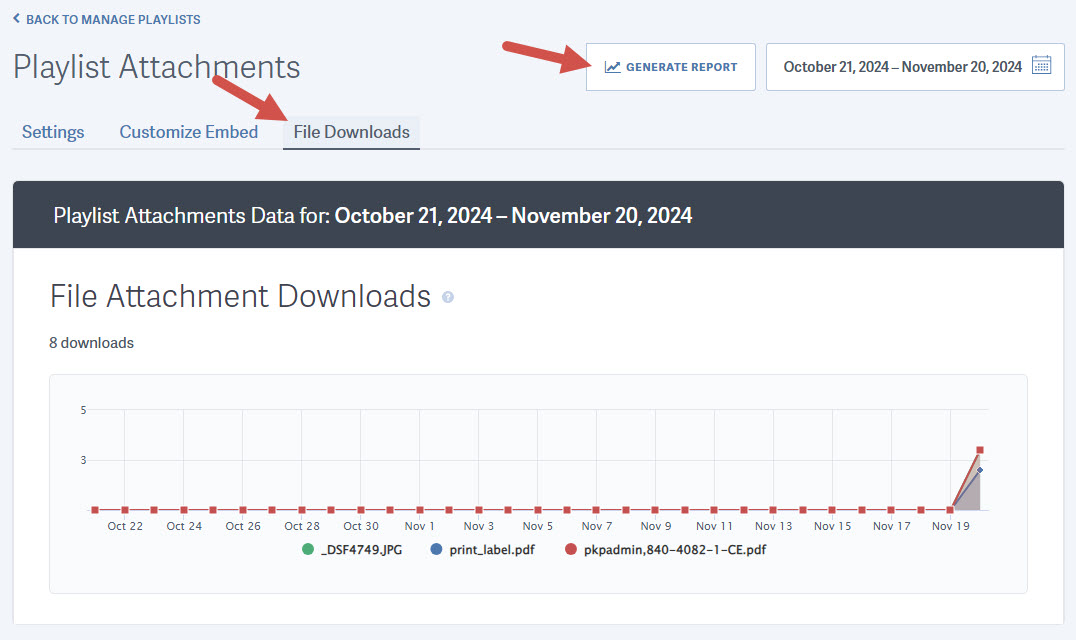Open the October 21 – November 20 date range

pyautogui.click(x=902, y=67)
